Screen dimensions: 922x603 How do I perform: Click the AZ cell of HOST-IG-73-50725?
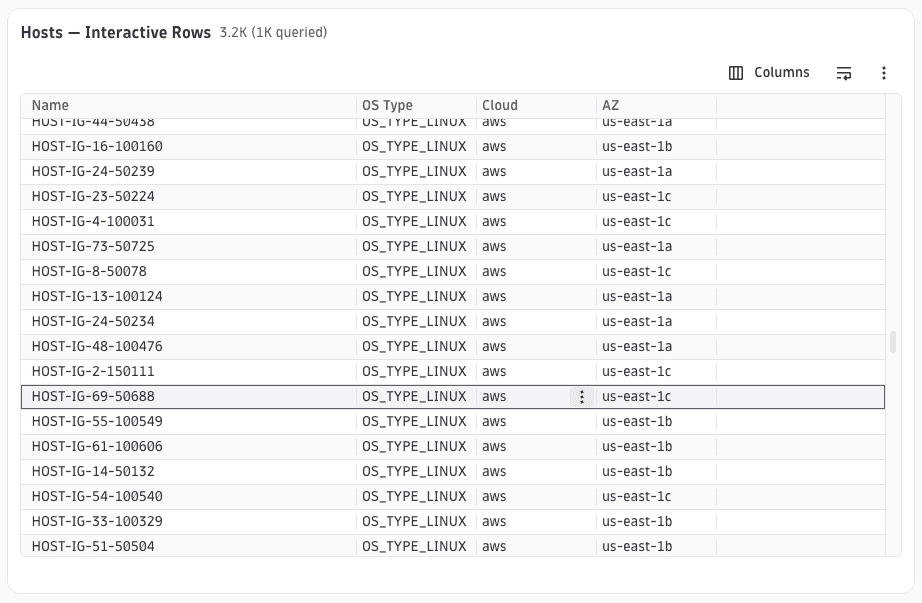[x=656, y=246]
